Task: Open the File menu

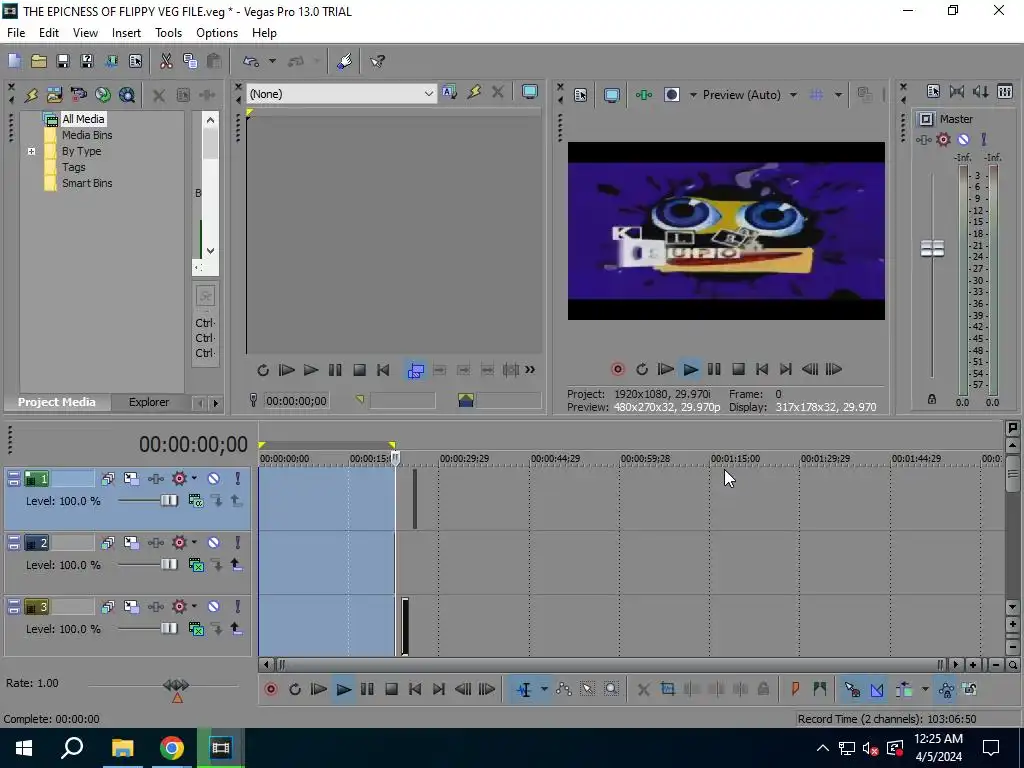Action: pos(16,33)
